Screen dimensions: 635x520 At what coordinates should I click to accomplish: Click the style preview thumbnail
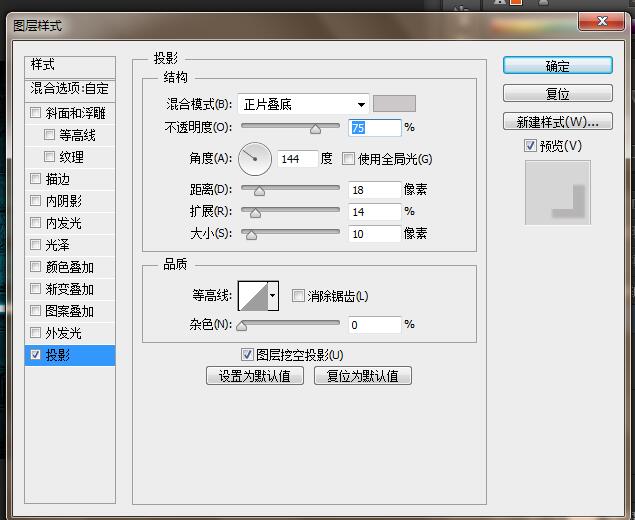[558, 192]
